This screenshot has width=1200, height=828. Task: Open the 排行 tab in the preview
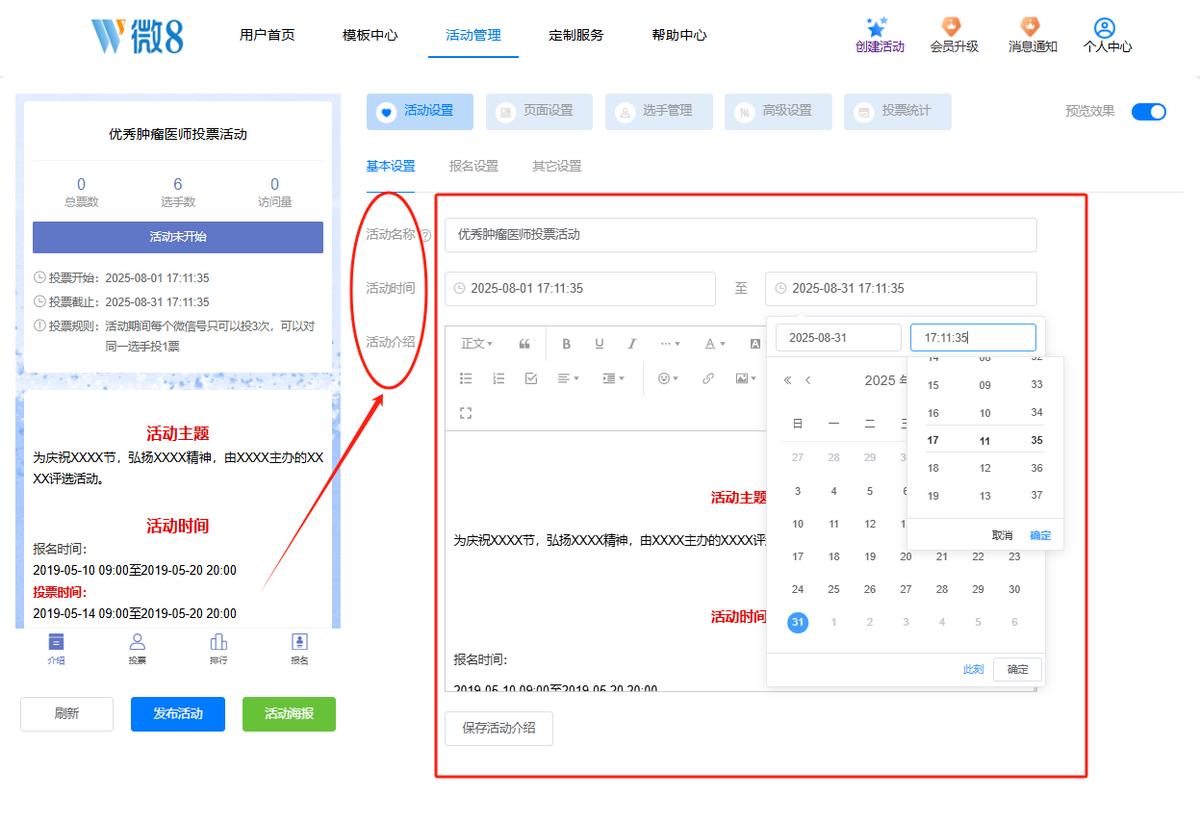tap(218, 648)
